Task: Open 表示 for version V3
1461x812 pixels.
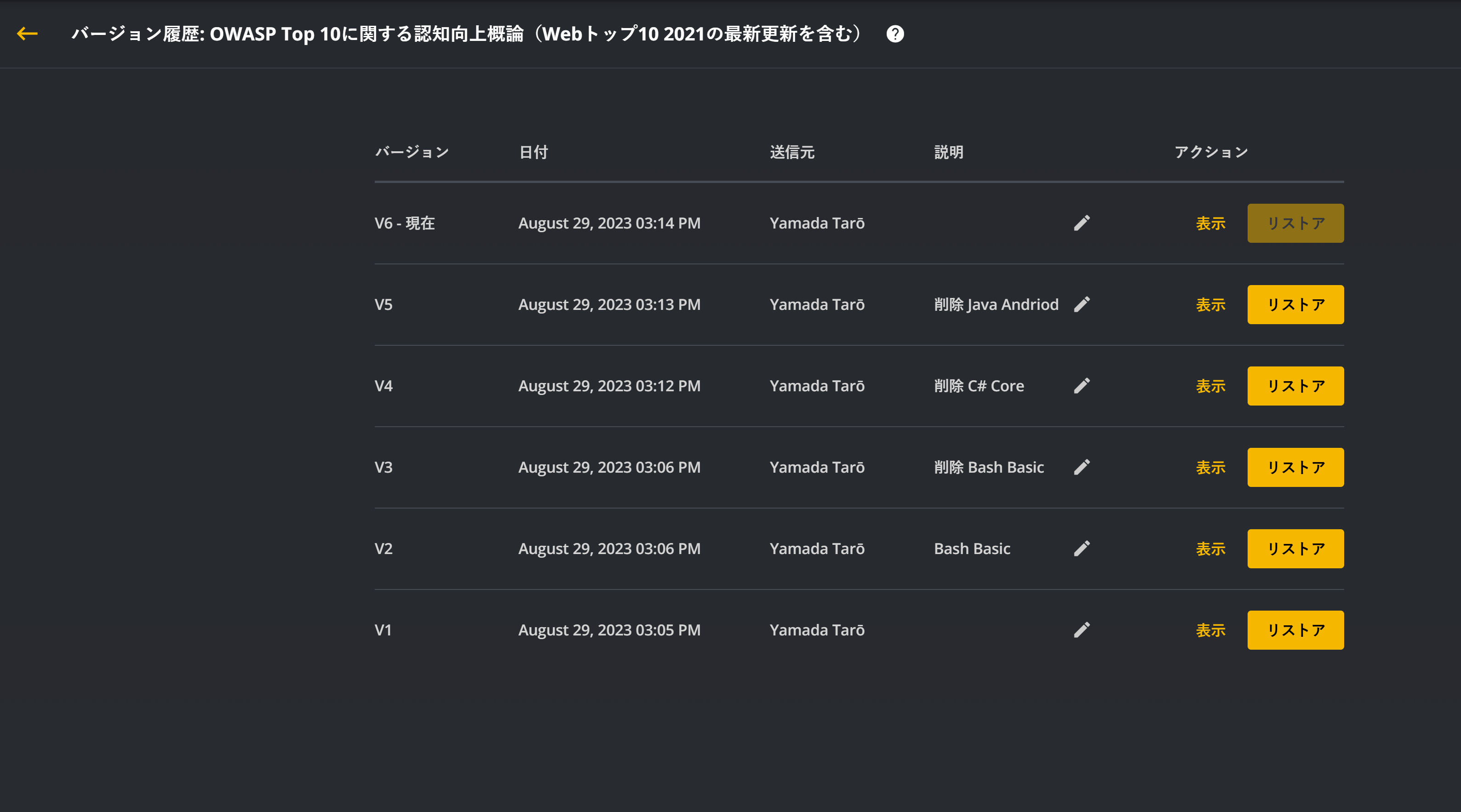Action: 1210,467
